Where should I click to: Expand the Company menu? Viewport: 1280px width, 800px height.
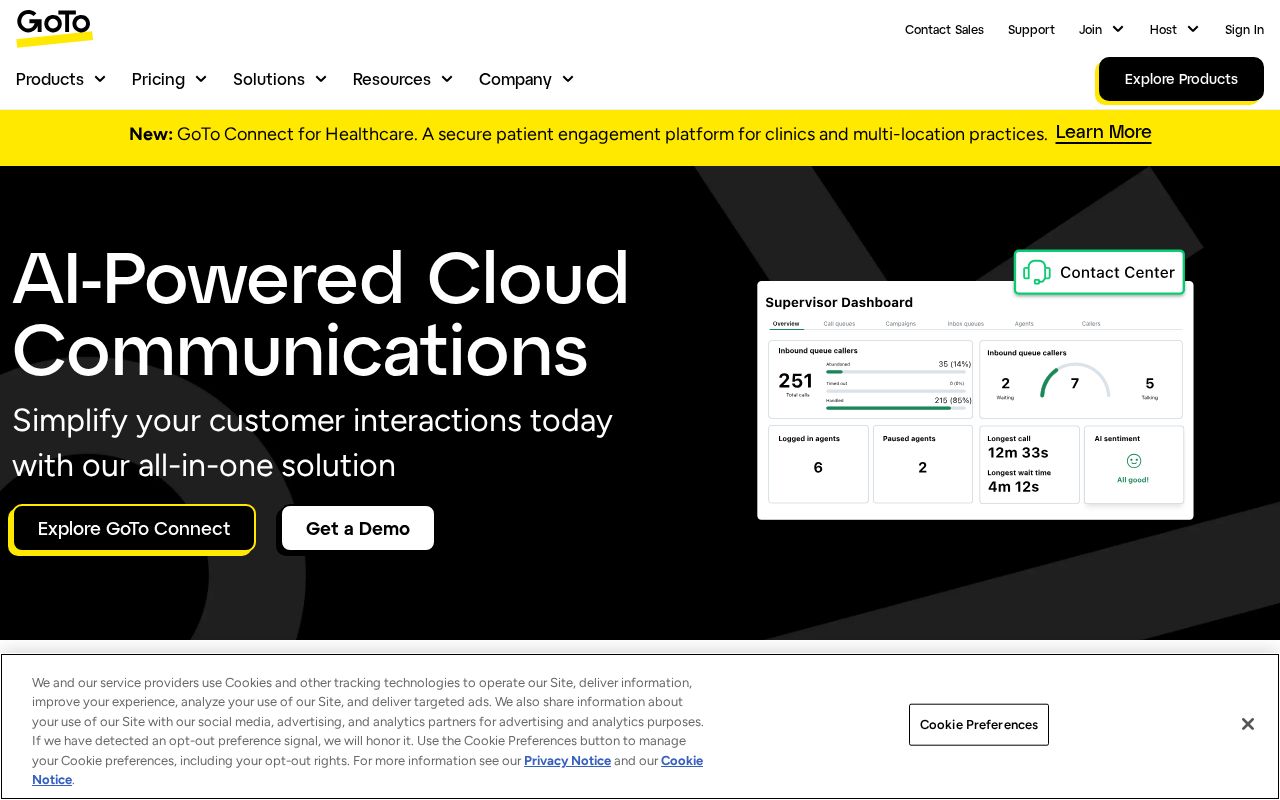[527, 79]
